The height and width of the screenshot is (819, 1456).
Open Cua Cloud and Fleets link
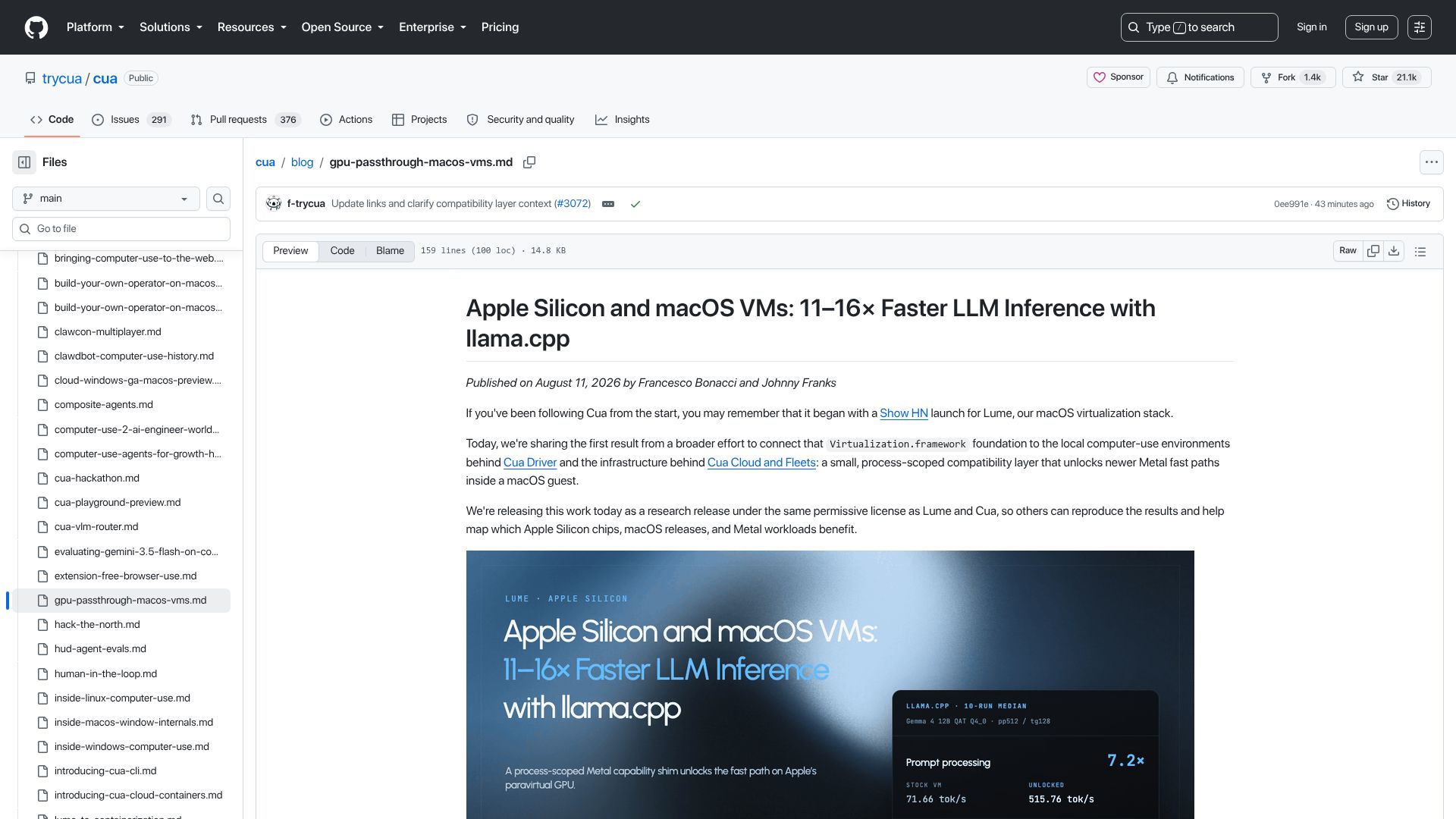point(761,463)
